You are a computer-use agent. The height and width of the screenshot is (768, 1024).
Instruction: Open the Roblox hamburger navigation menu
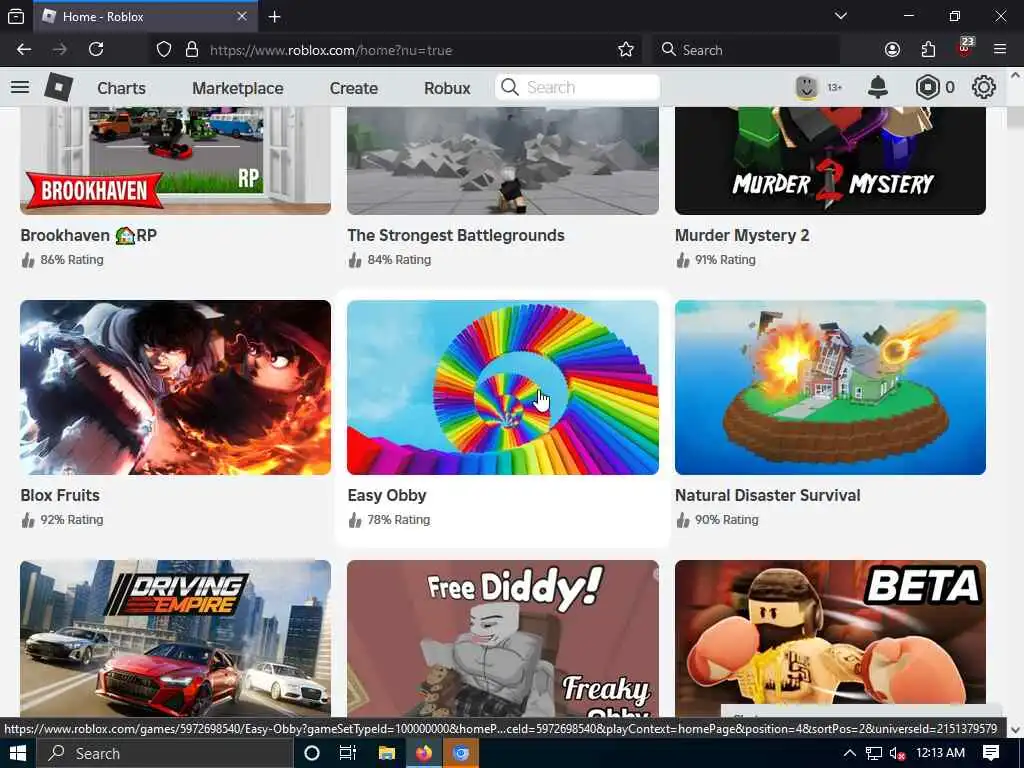pyautogui.click(x=20, y=87)
